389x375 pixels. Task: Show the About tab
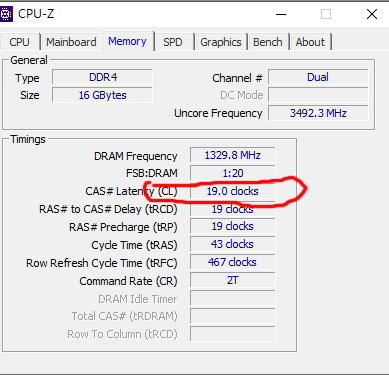tap(310, 42)
